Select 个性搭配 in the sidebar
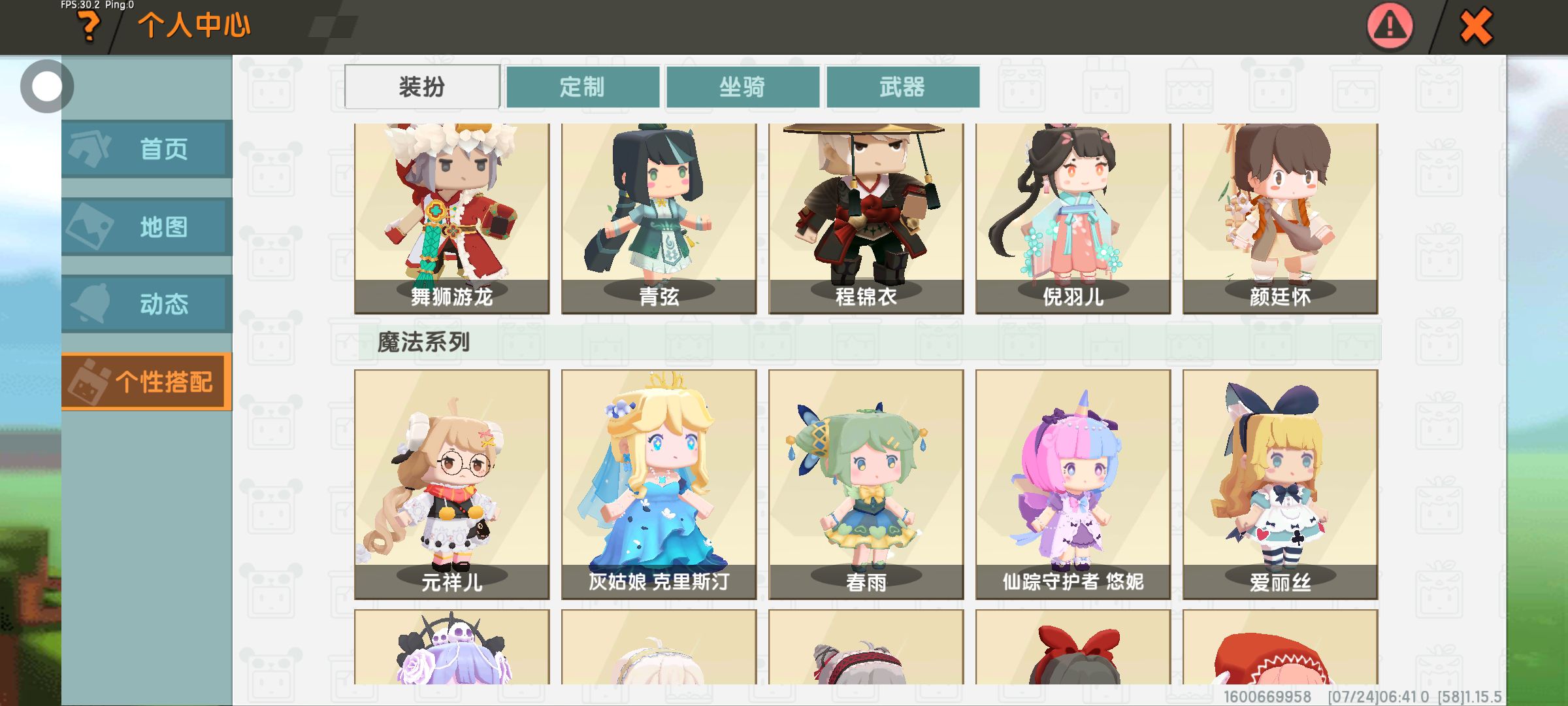This screenshot has height=706, width=1568. (x=147, y=381)
